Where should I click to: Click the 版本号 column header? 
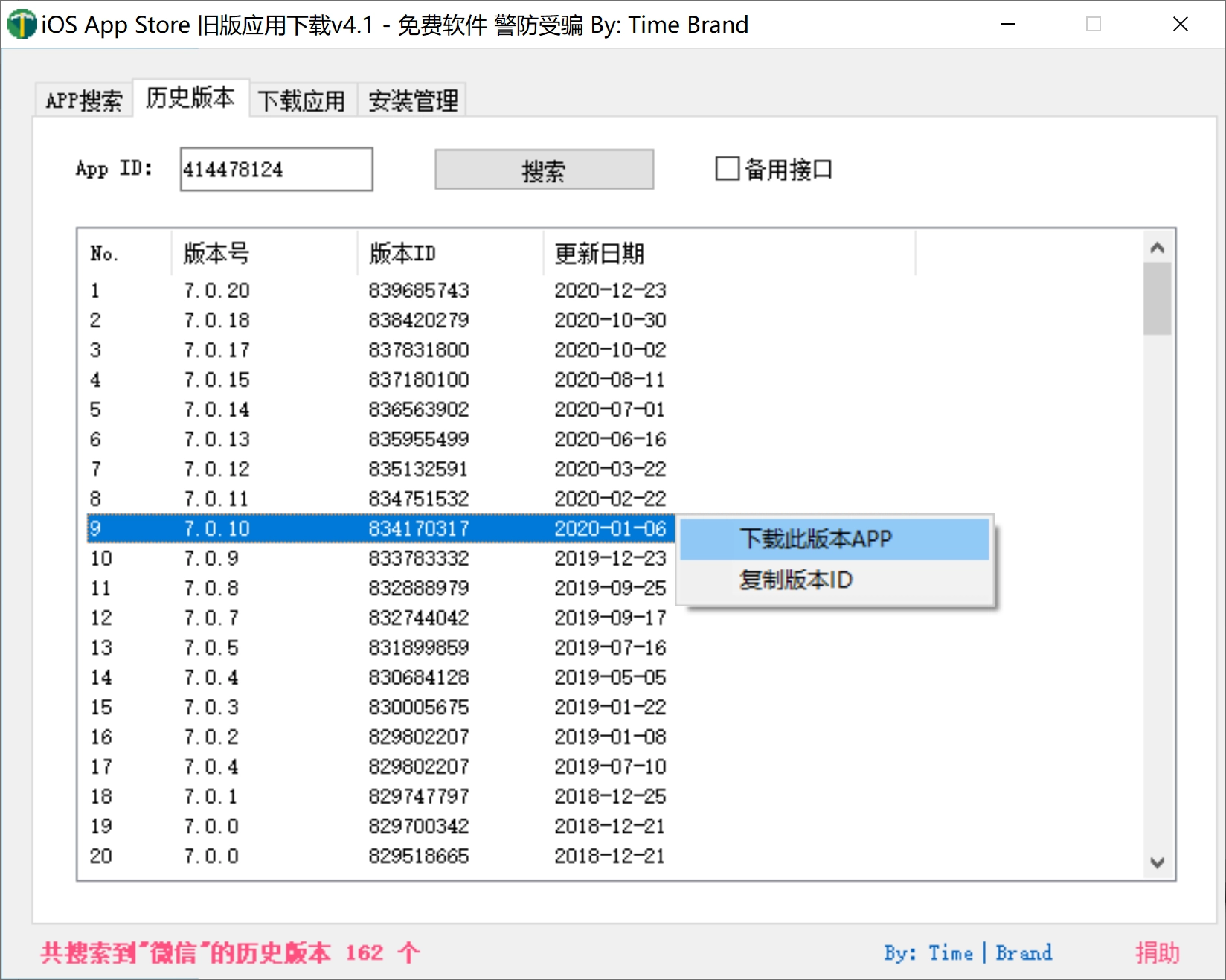click(x=264, y=254)
